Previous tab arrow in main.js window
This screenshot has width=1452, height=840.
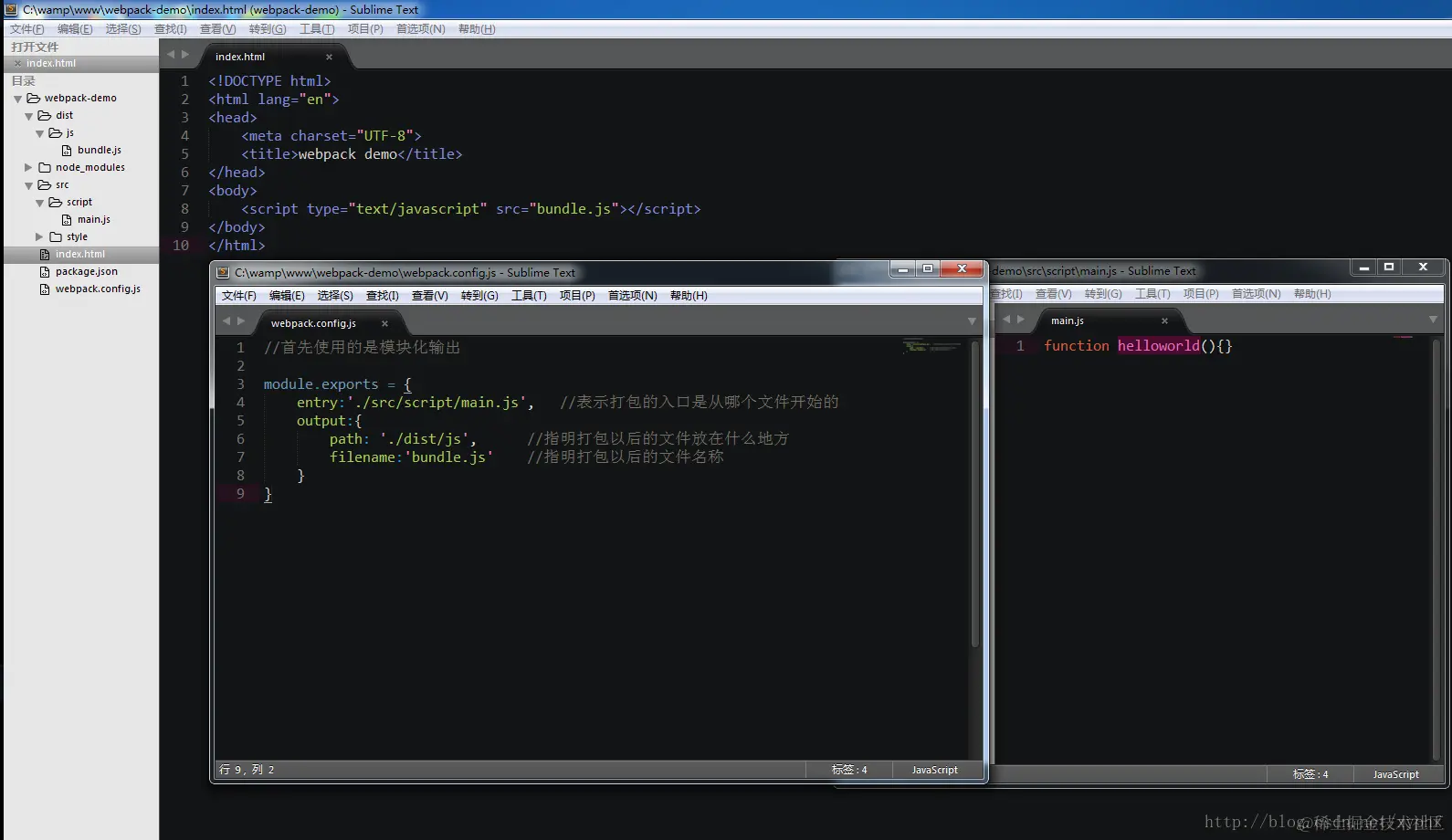tap(1006, 320)
